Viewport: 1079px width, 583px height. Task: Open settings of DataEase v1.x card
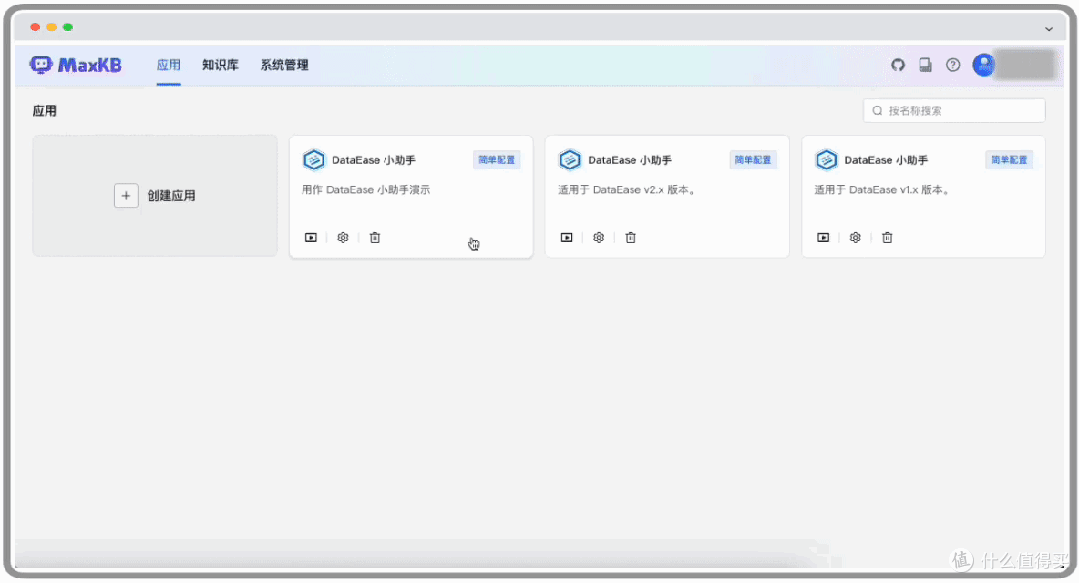coord(855,237)
